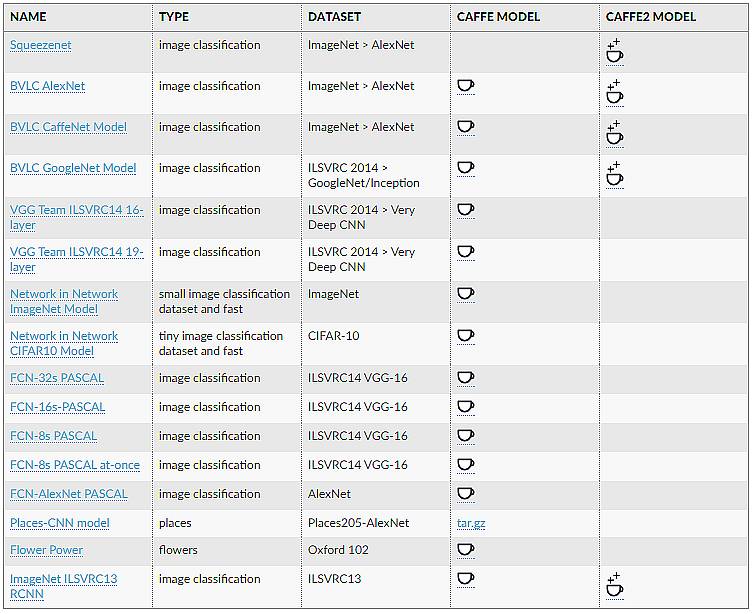The width and height of the screenshot is (753, 614).
Task: Download BVLC GoogleNet Caffe model icon
Action: [466, 169]
